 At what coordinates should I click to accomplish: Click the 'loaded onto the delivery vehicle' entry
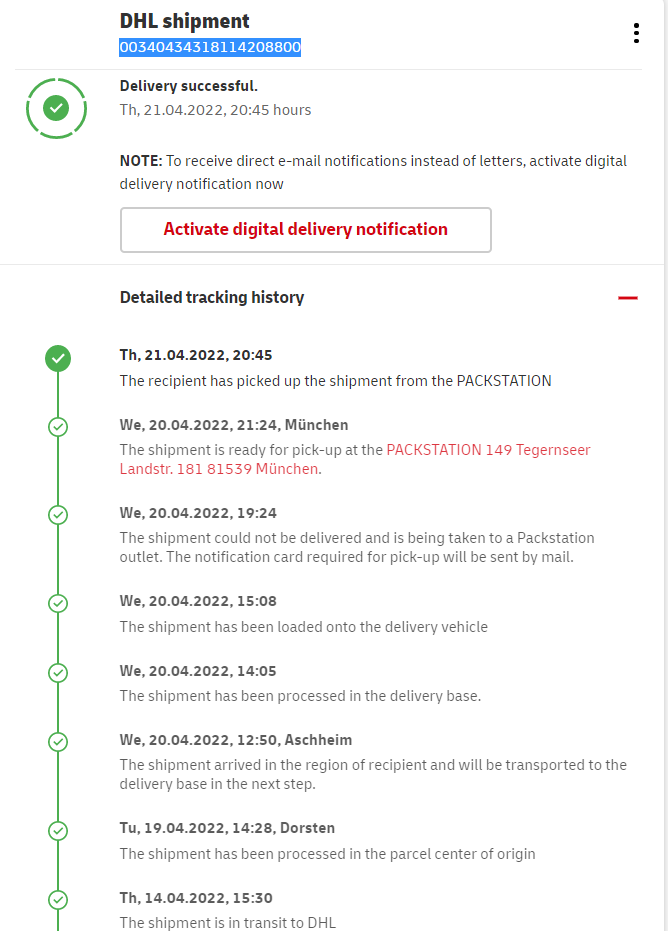(303, 627)
